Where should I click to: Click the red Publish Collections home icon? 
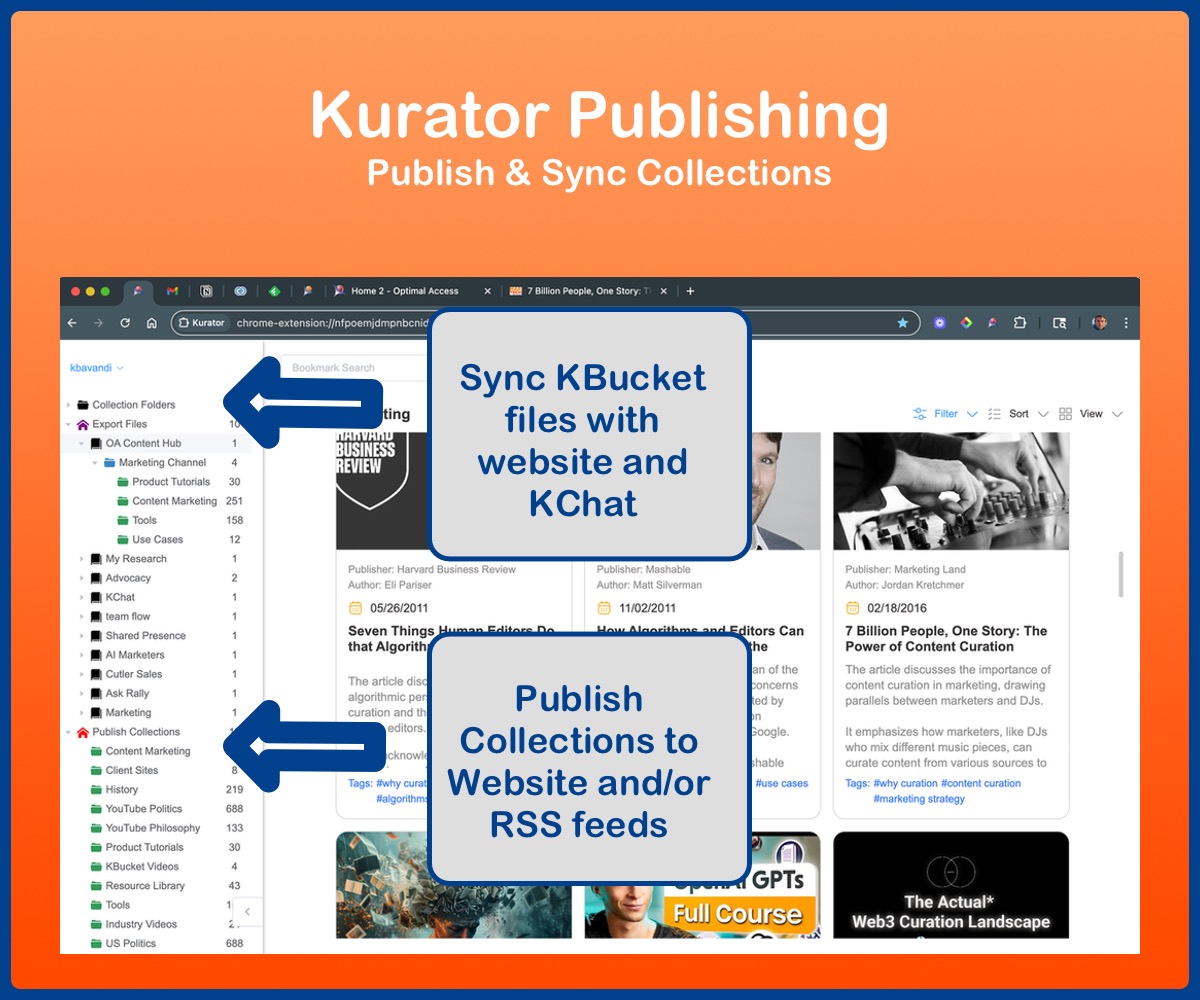(x=82, y=732)
